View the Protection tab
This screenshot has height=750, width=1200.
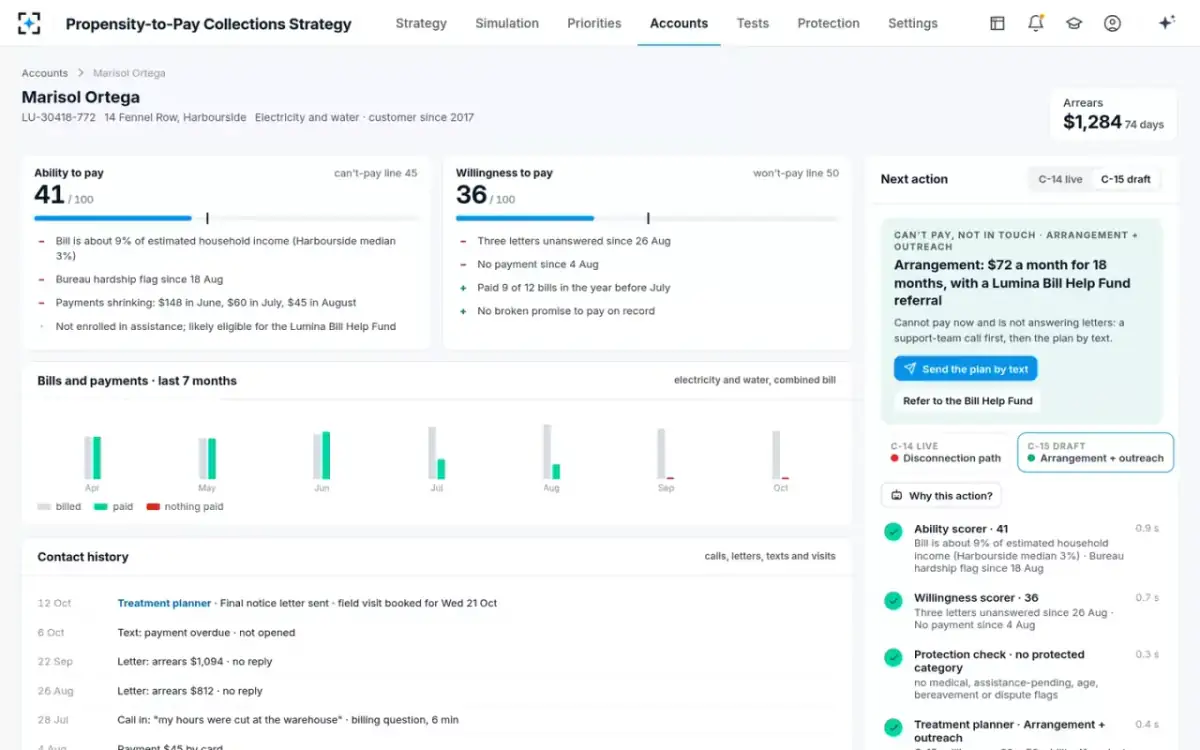click(x=828, y=23)
